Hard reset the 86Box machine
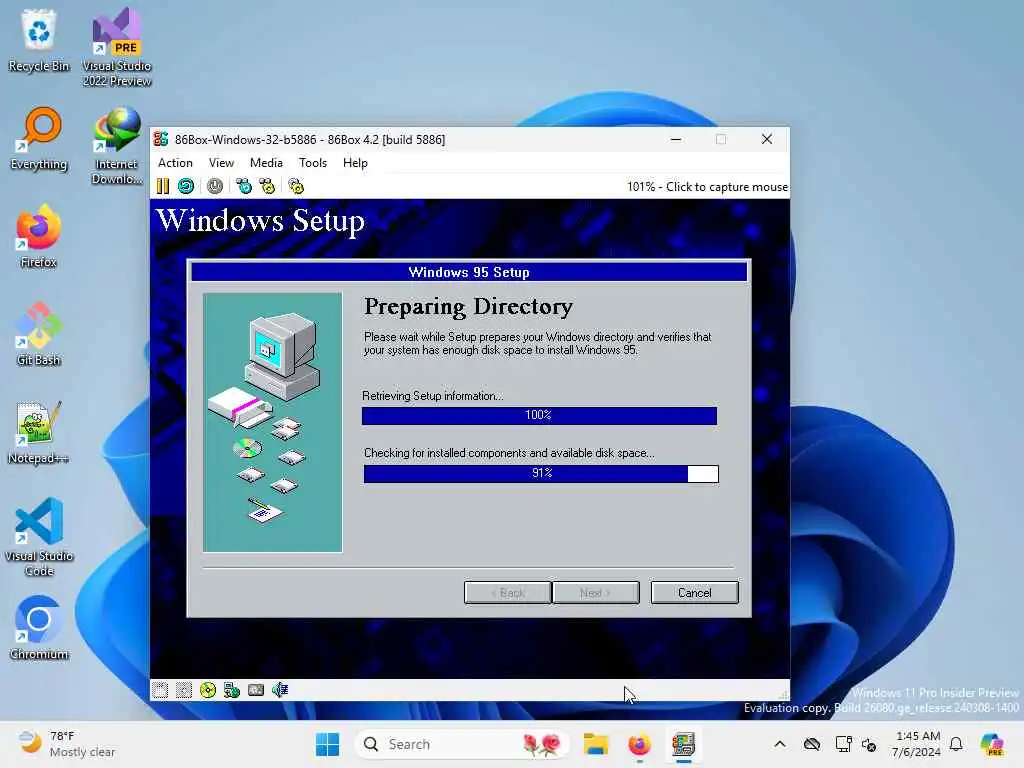Screen dimensions: 1024x768 (x=186, y=187)
